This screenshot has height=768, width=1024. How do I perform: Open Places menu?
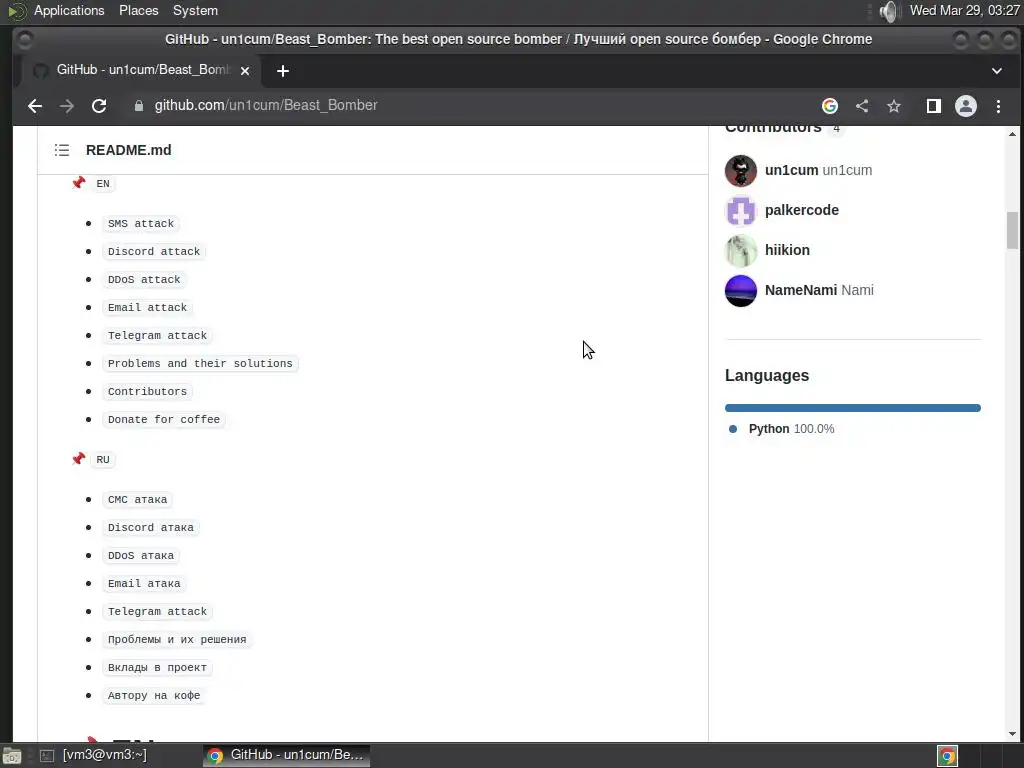click(x=138, y=10)
